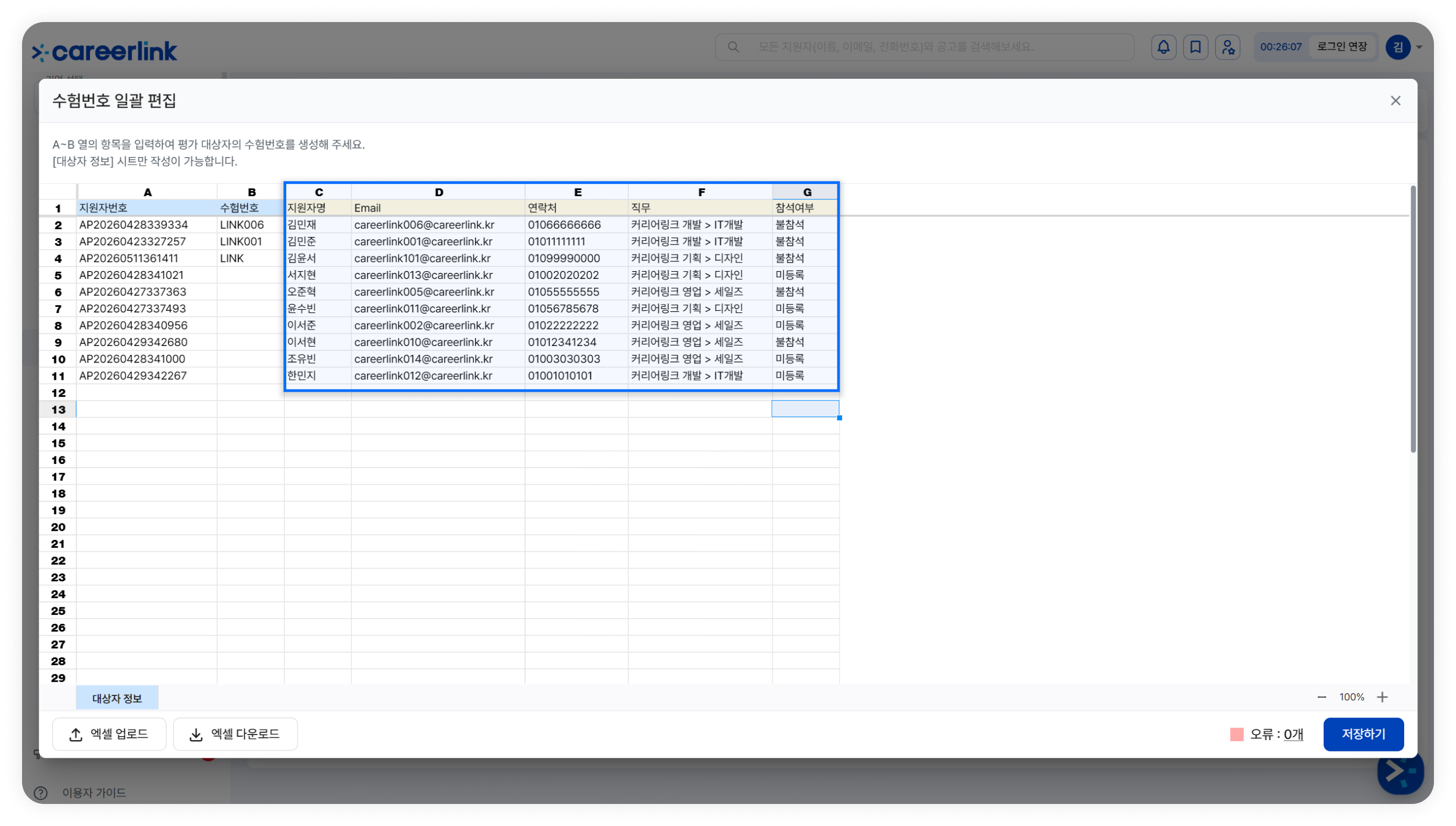Click cell AP20260511361411
Viewport: 1456px width, 826px height.
pyautogui.click(x=147, y=258)
